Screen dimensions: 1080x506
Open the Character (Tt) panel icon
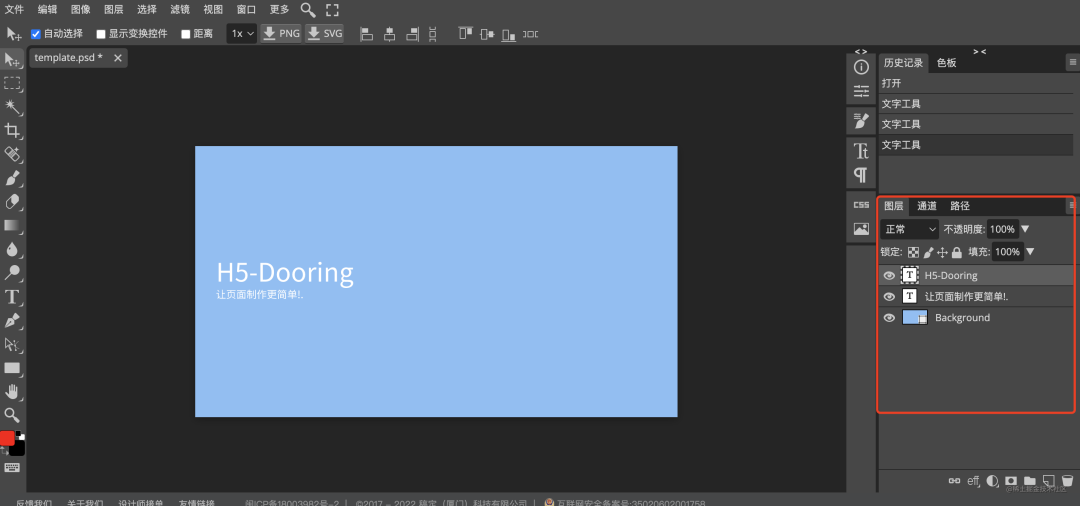click(861, 151)
